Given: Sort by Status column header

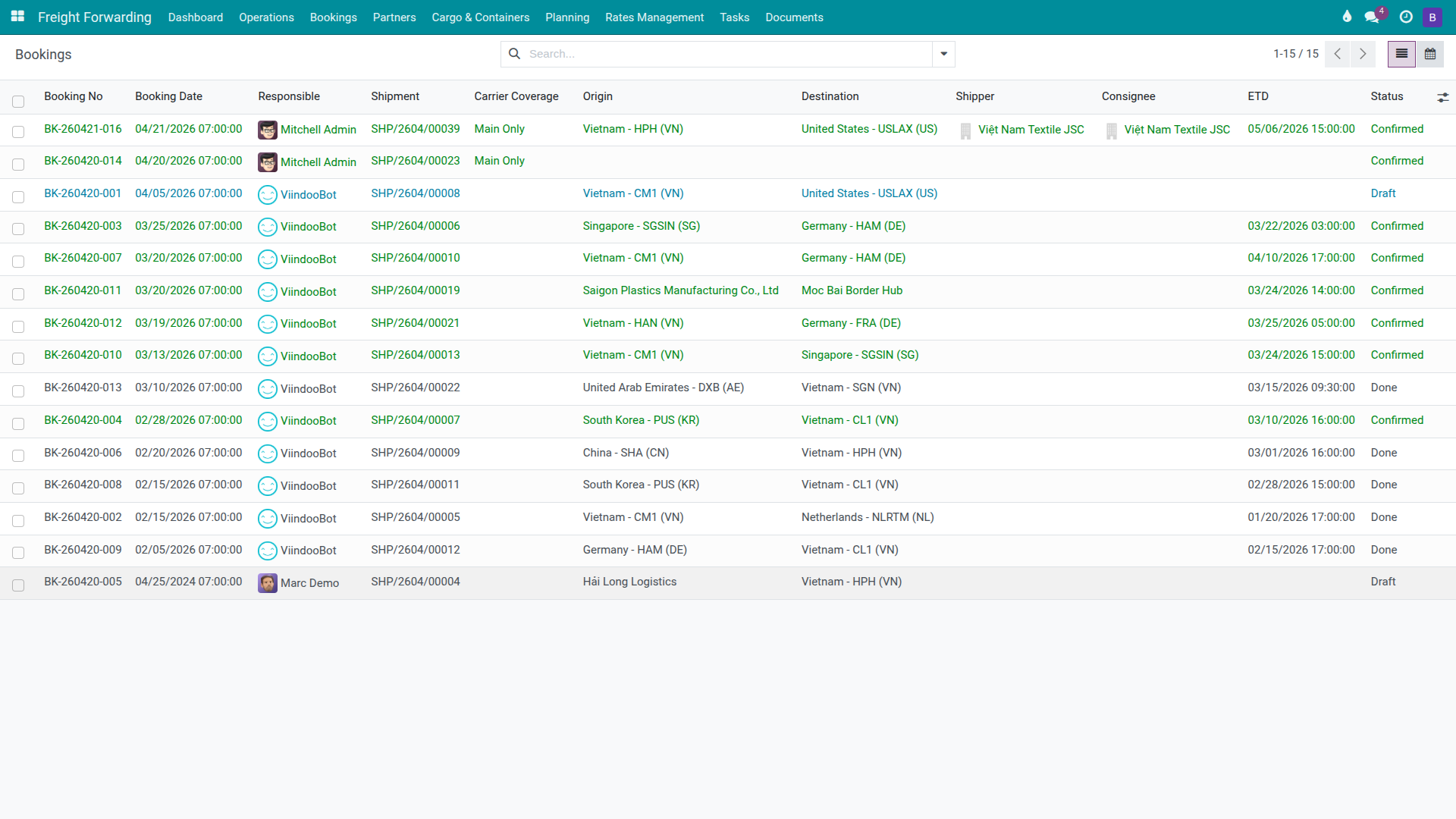Looking at the screenshot, I should (x=1387, y=96).
